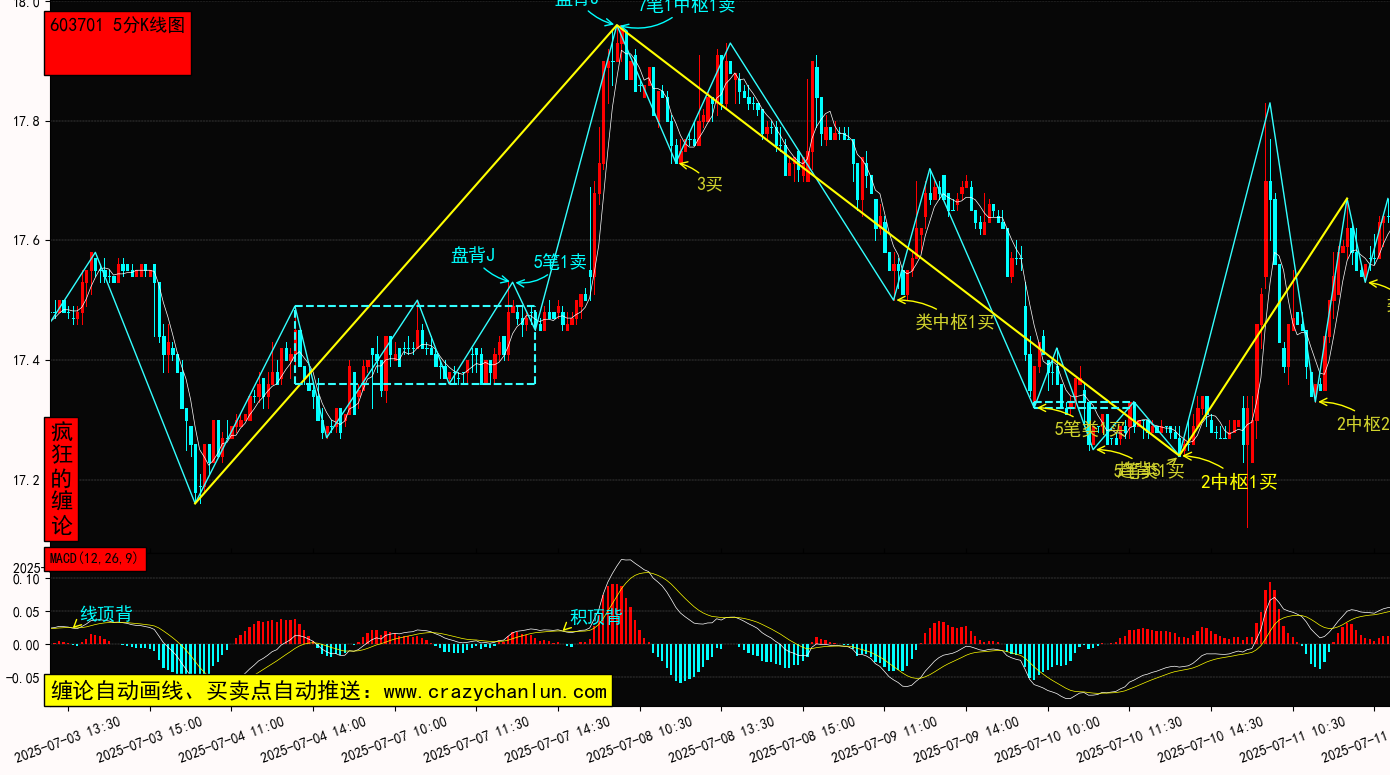The image size is (1390, 775).
Task: Click the 2中枢1买 buy signal label
Action: coord(1239,482)
